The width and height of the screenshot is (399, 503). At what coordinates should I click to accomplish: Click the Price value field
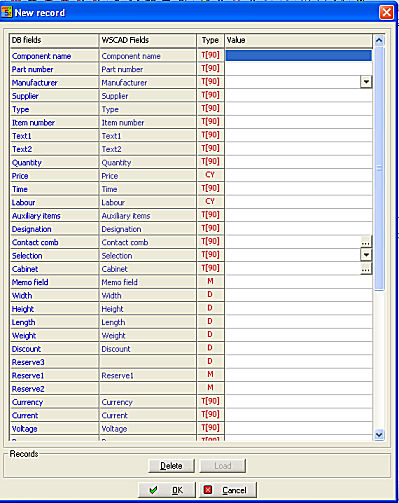coord(299,175)
